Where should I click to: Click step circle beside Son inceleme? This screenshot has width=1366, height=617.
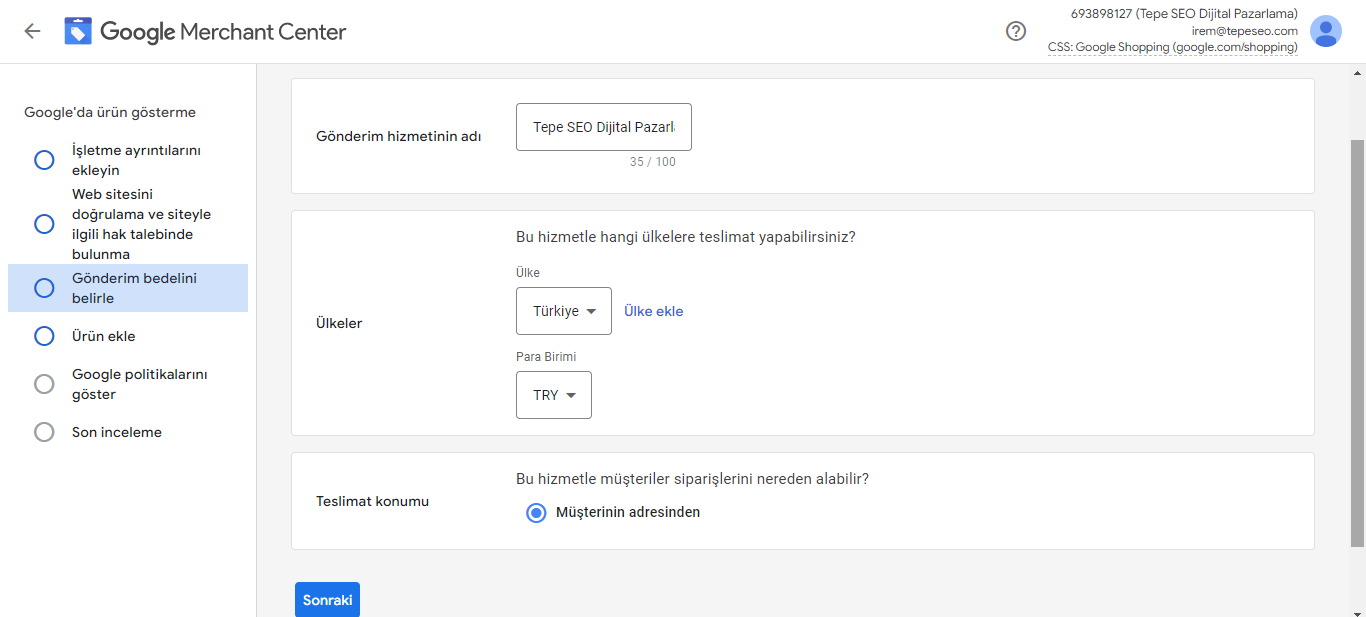click(44, 432)
